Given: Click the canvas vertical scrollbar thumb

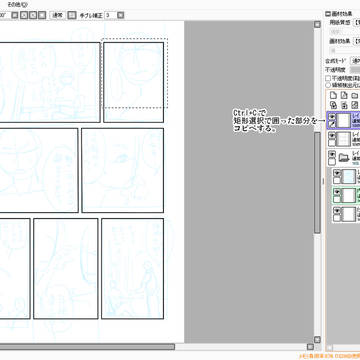Looking at the screenshot, I should coord(317,183).
